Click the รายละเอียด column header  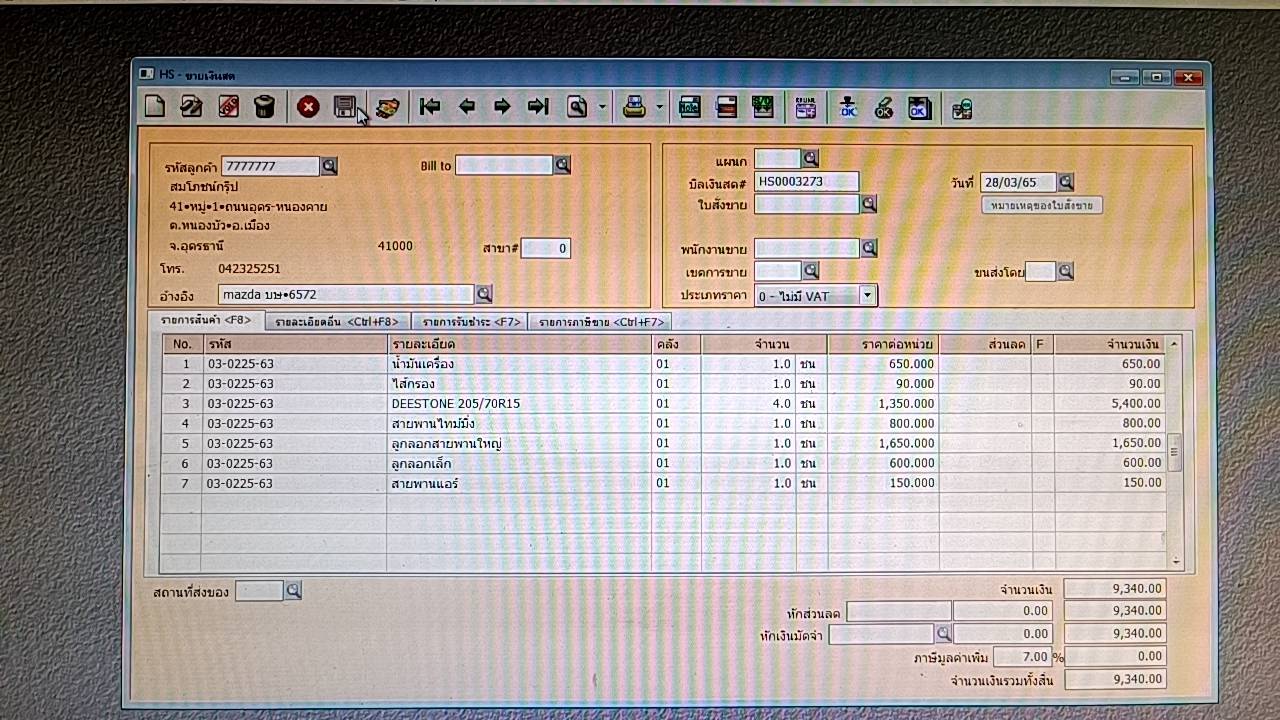(519, 344)
